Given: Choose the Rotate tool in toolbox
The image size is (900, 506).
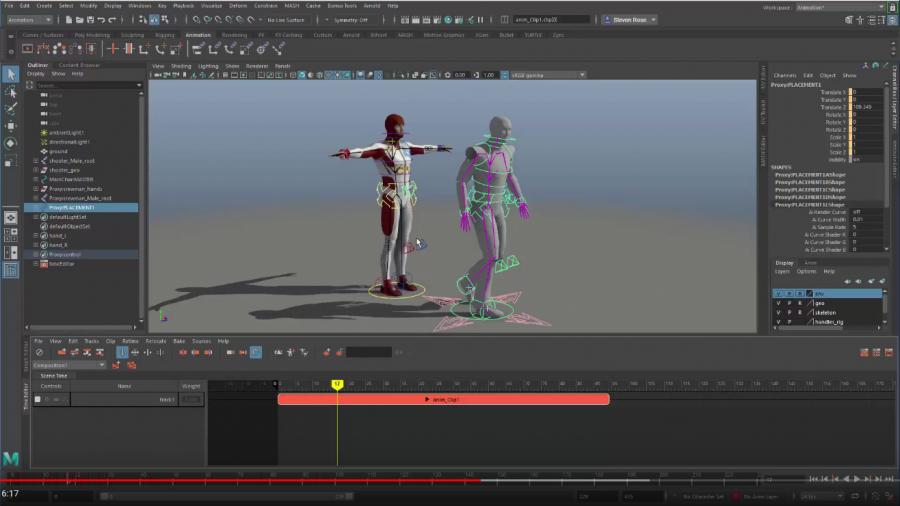Looking at the screenshot, I should click(x=11, y=143).
